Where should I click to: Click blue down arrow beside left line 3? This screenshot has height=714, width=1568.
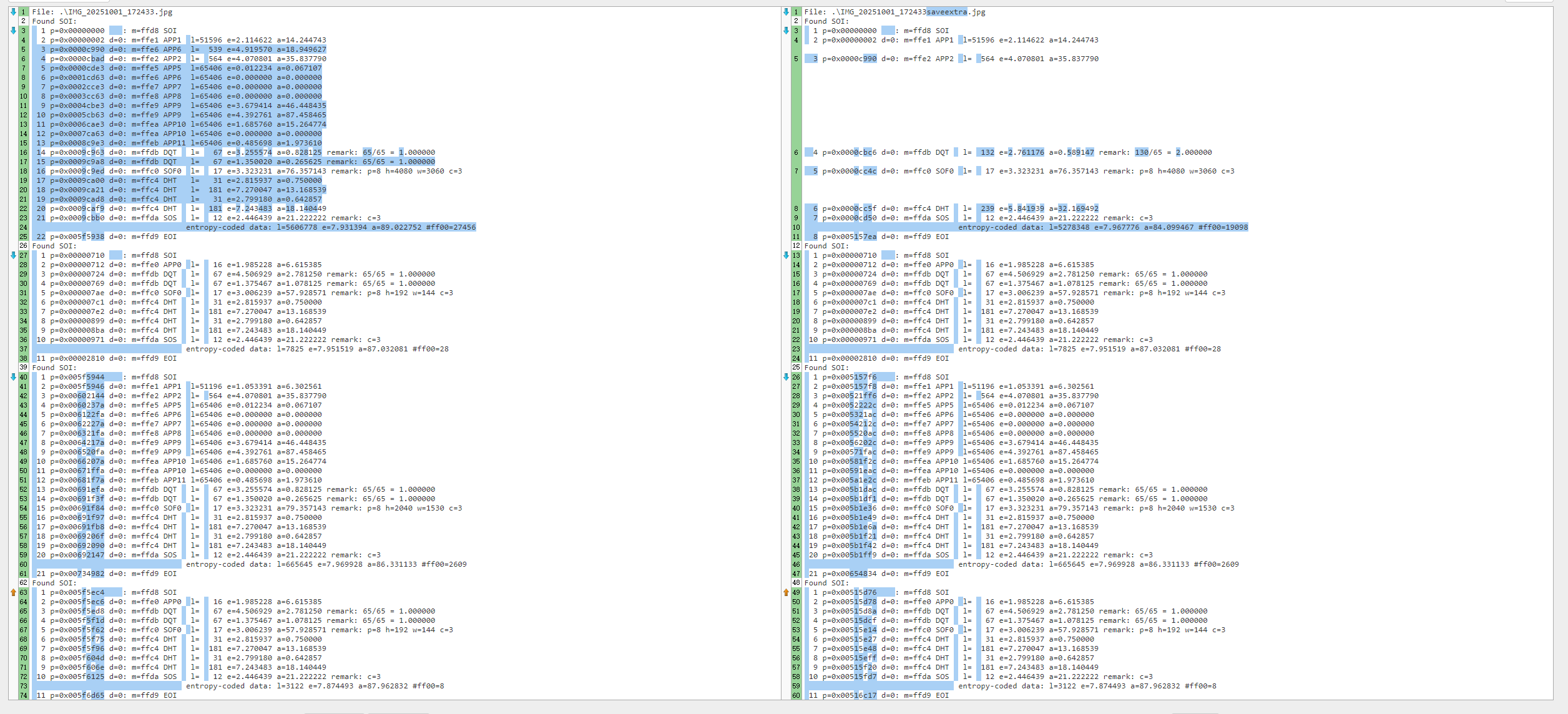tap(13, 31)
